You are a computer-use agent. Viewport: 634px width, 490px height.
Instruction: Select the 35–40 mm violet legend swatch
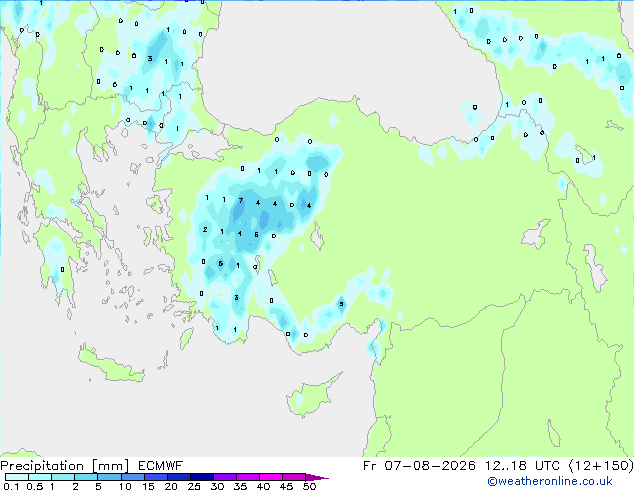tap(247, 477)
